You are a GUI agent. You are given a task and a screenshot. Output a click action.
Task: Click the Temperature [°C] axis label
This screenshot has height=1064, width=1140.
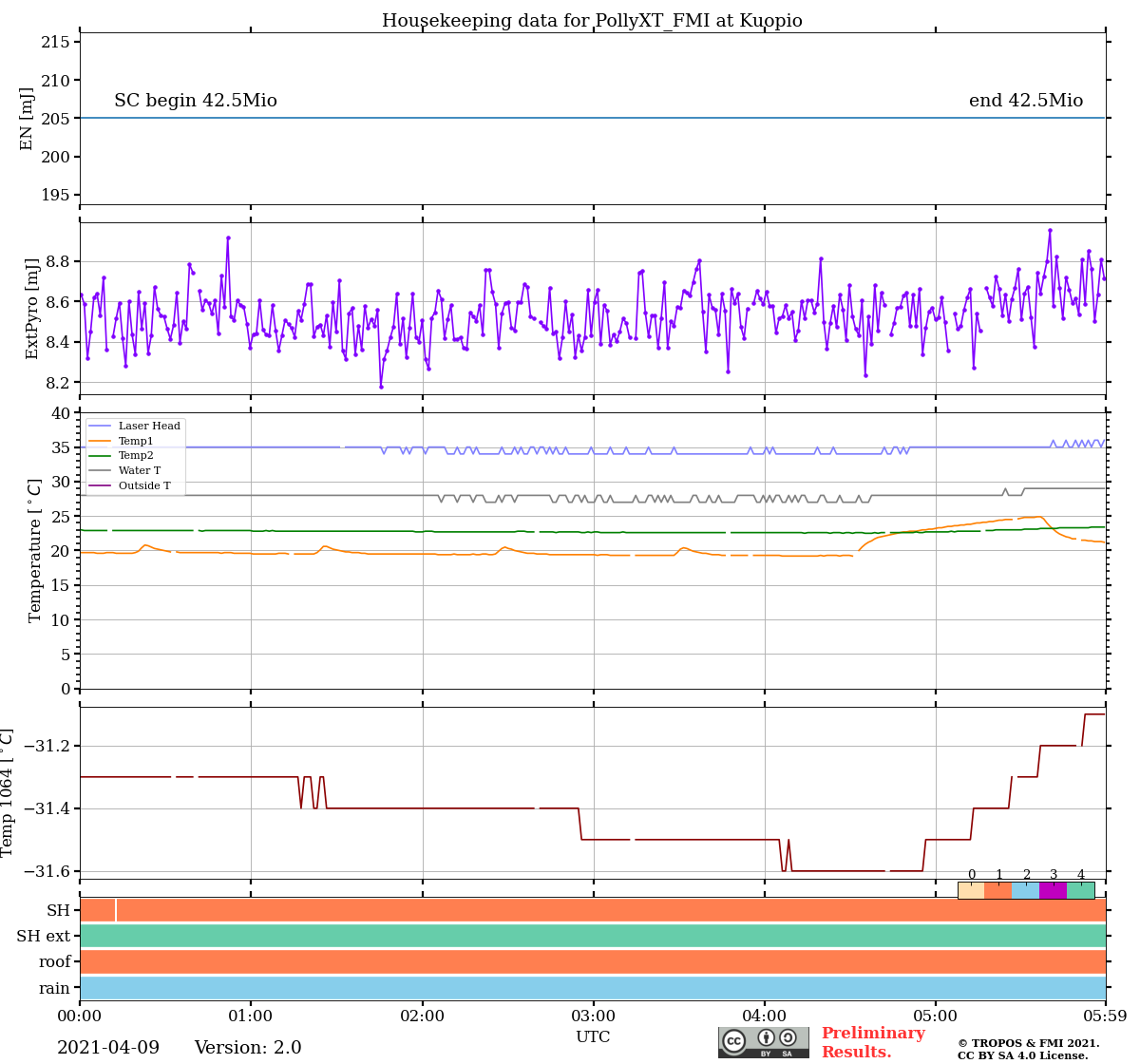35,550
